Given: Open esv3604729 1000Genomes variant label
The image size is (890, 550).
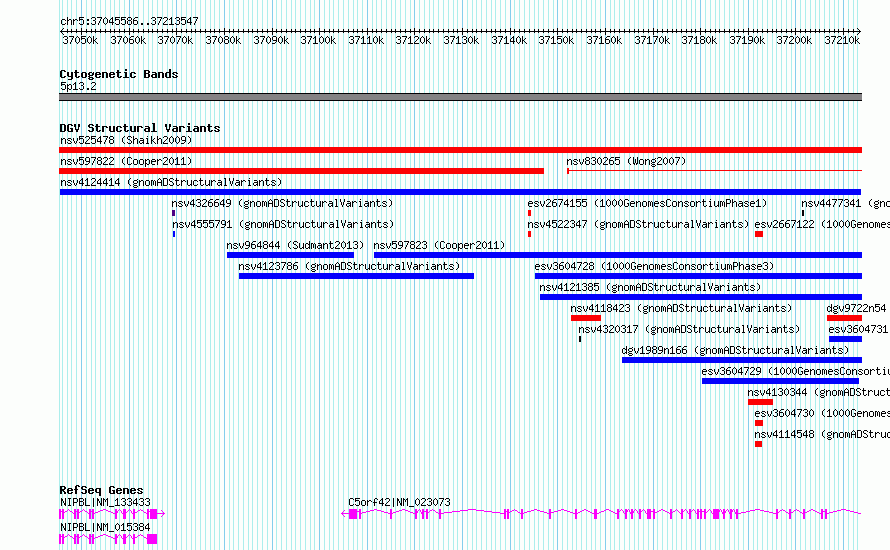Looking at the screenshot, I should coord(795,371).
